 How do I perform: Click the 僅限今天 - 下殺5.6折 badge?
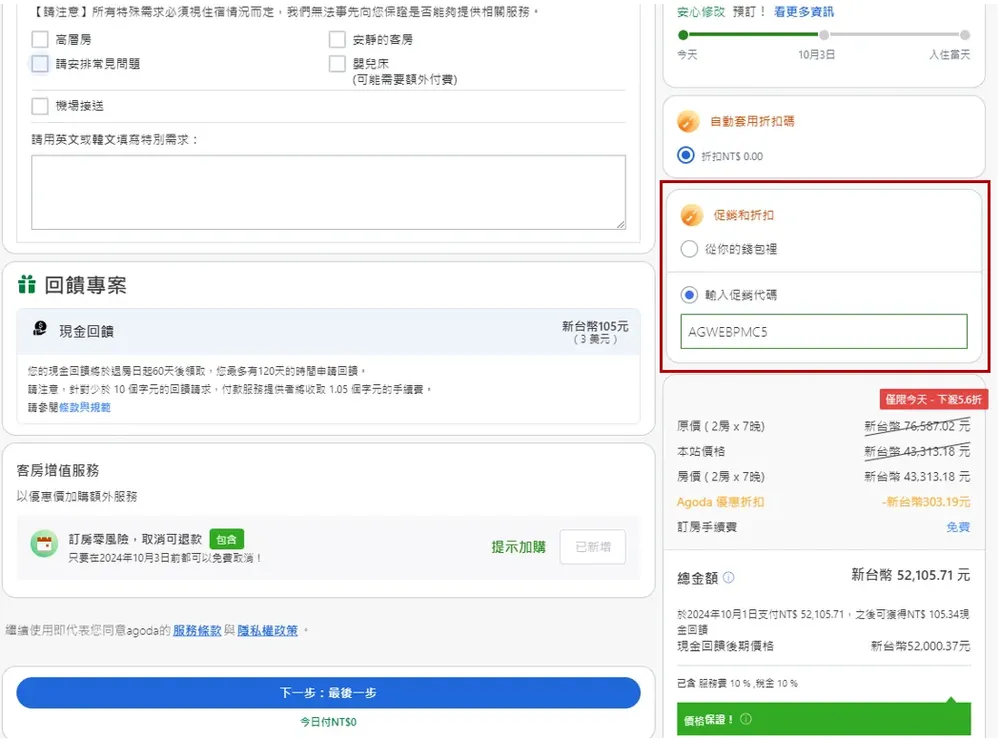click(934, 399)
